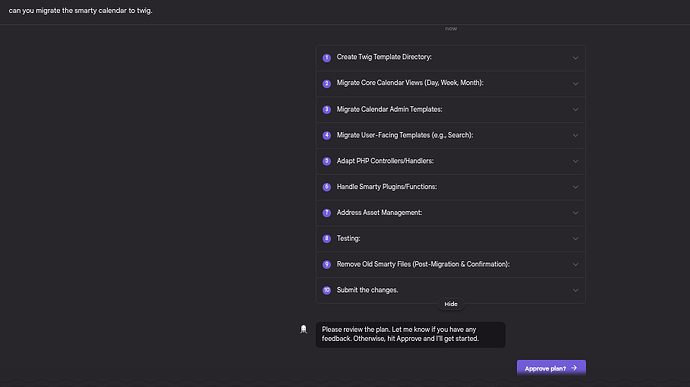Screen dimensions: 690x387
Task: Click the assistant avatar icon beside message
Action: tap(304, 329)
